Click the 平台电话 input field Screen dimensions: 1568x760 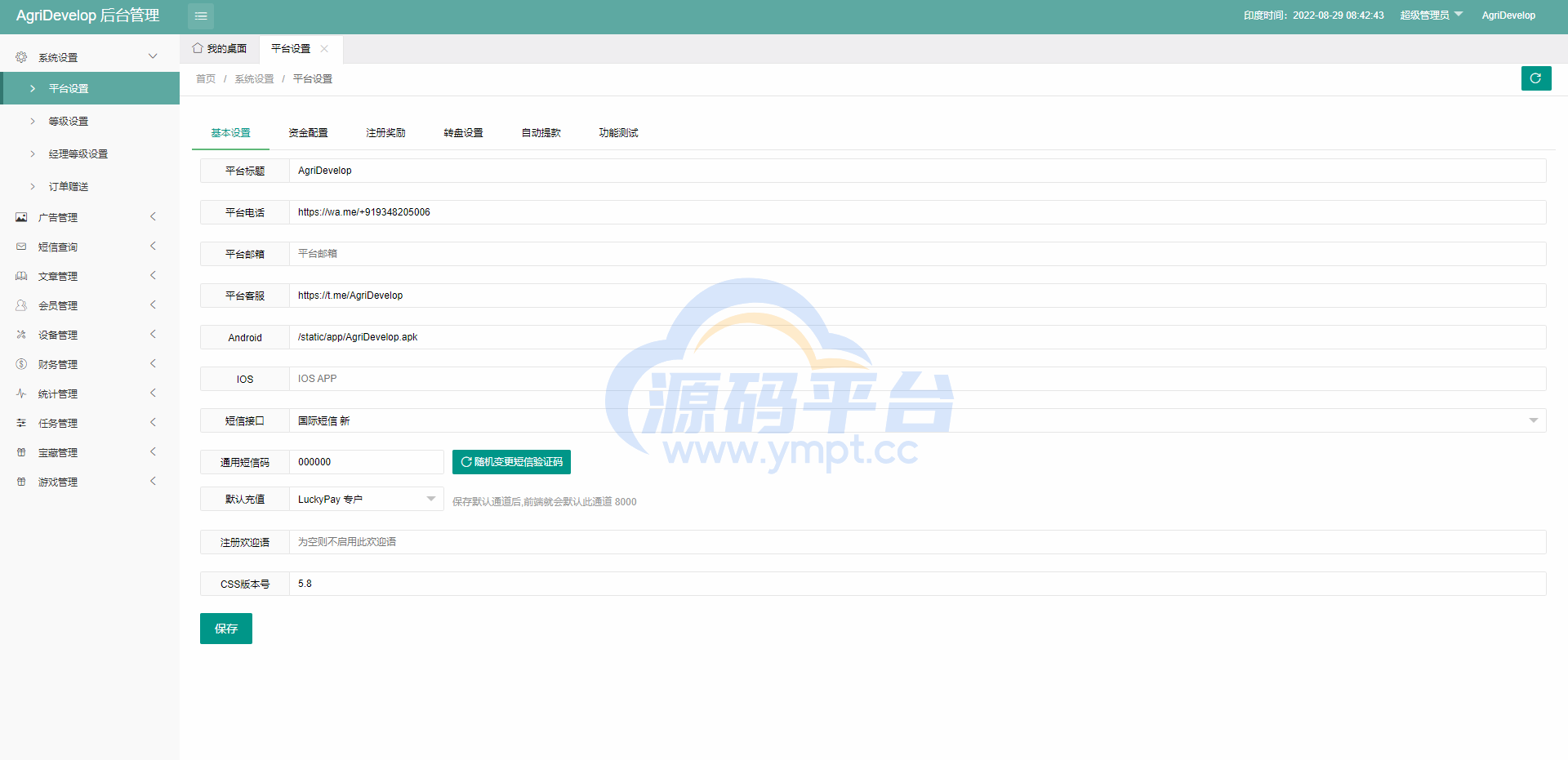[917, 212]
